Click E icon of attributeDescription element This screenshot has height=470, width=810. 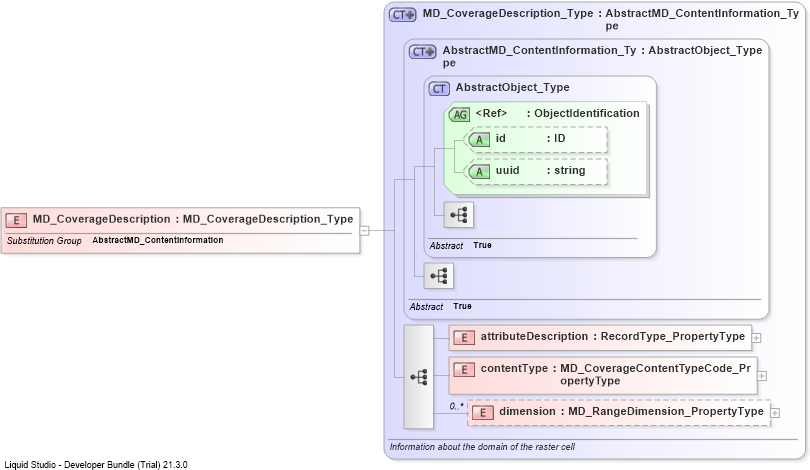point(464,338)
